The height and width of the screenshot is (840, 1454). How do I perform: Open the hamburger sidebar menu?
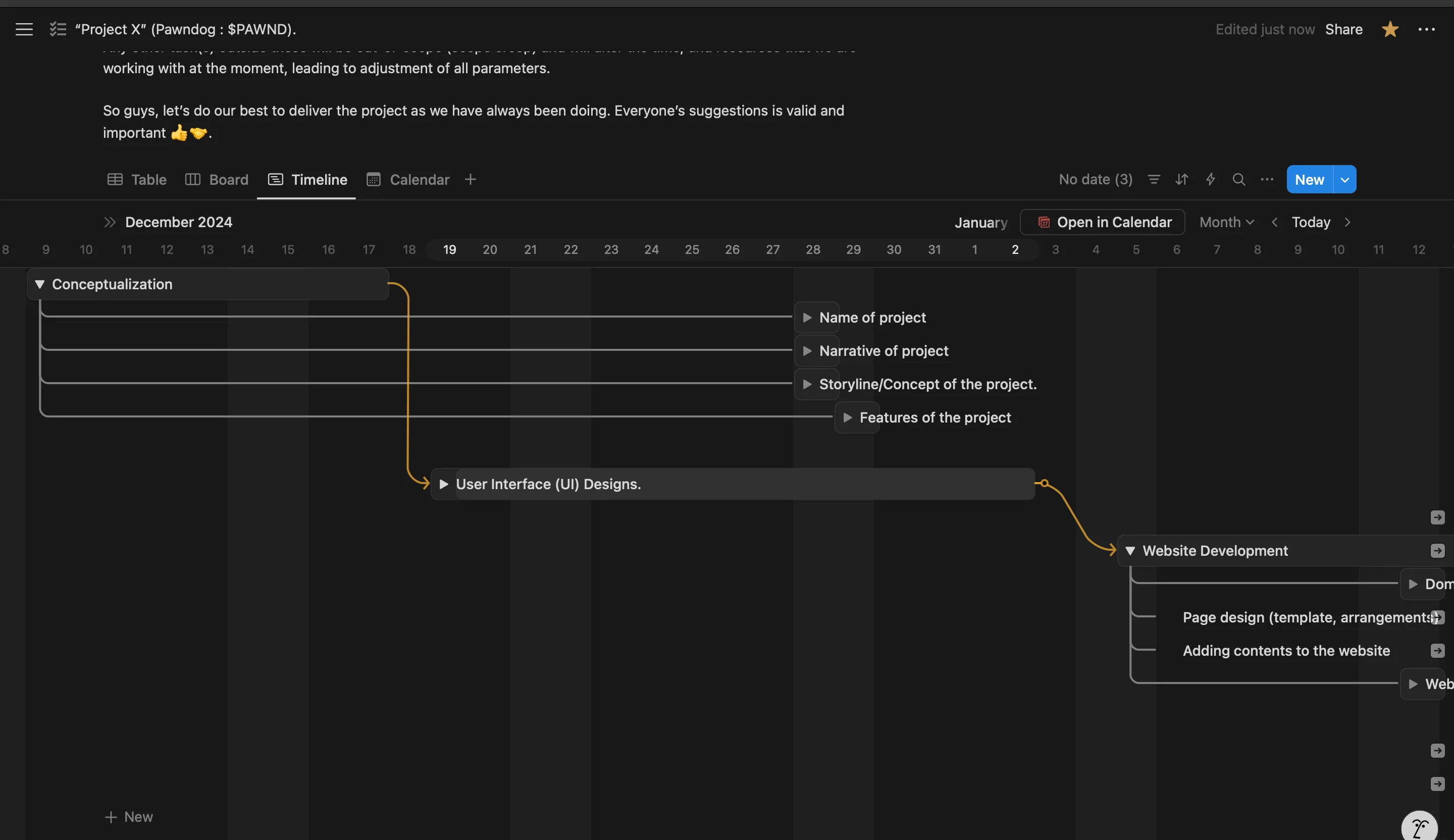pos(24,29)
